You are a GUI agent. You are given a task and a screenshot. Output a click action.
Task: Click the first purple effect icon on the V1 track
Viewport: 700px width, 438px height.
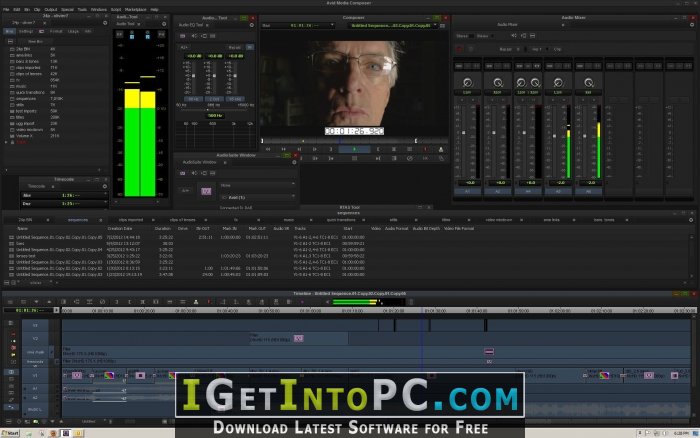tap(77, 375)
